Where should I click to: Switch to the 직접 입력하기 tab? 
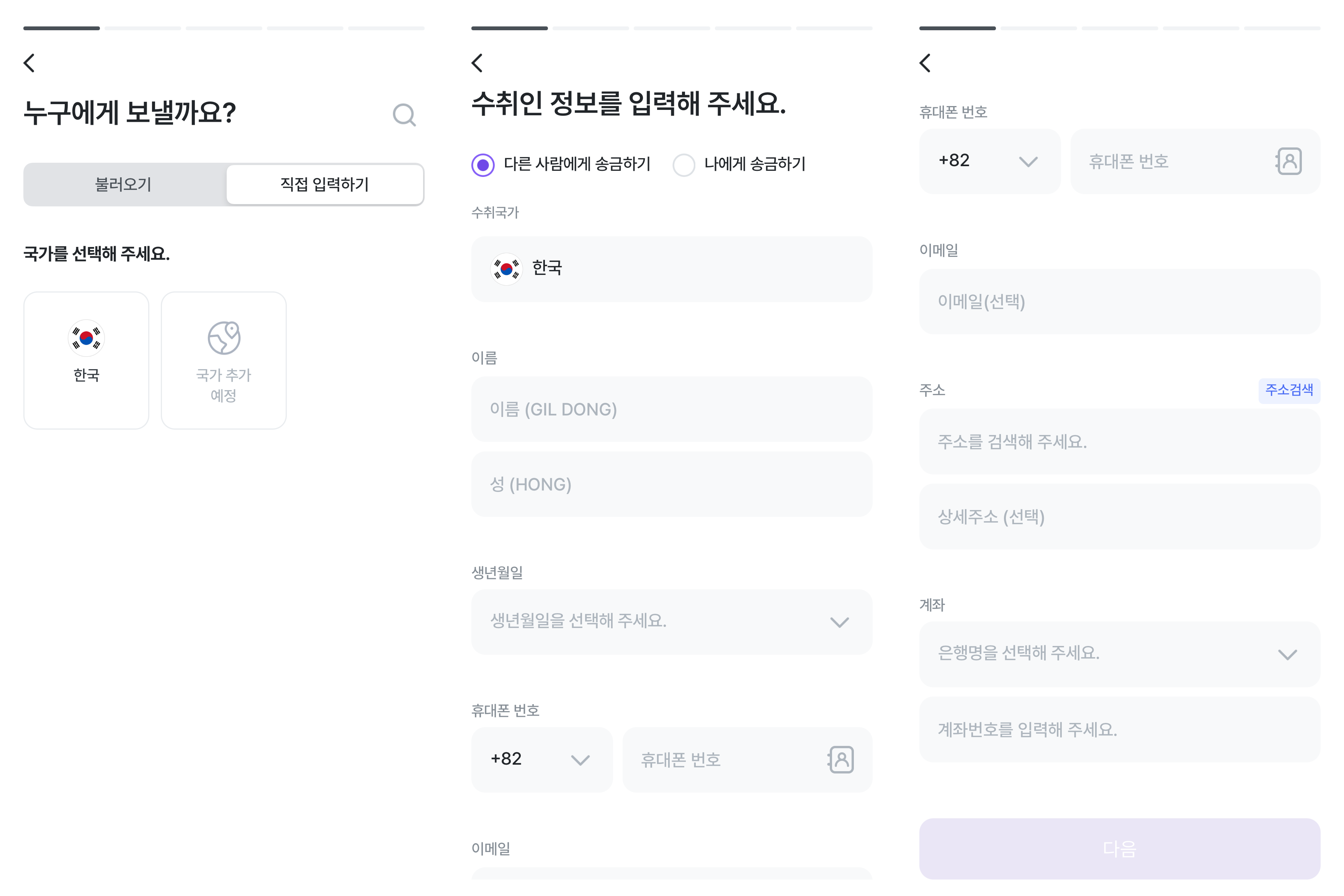pos(325,185)
